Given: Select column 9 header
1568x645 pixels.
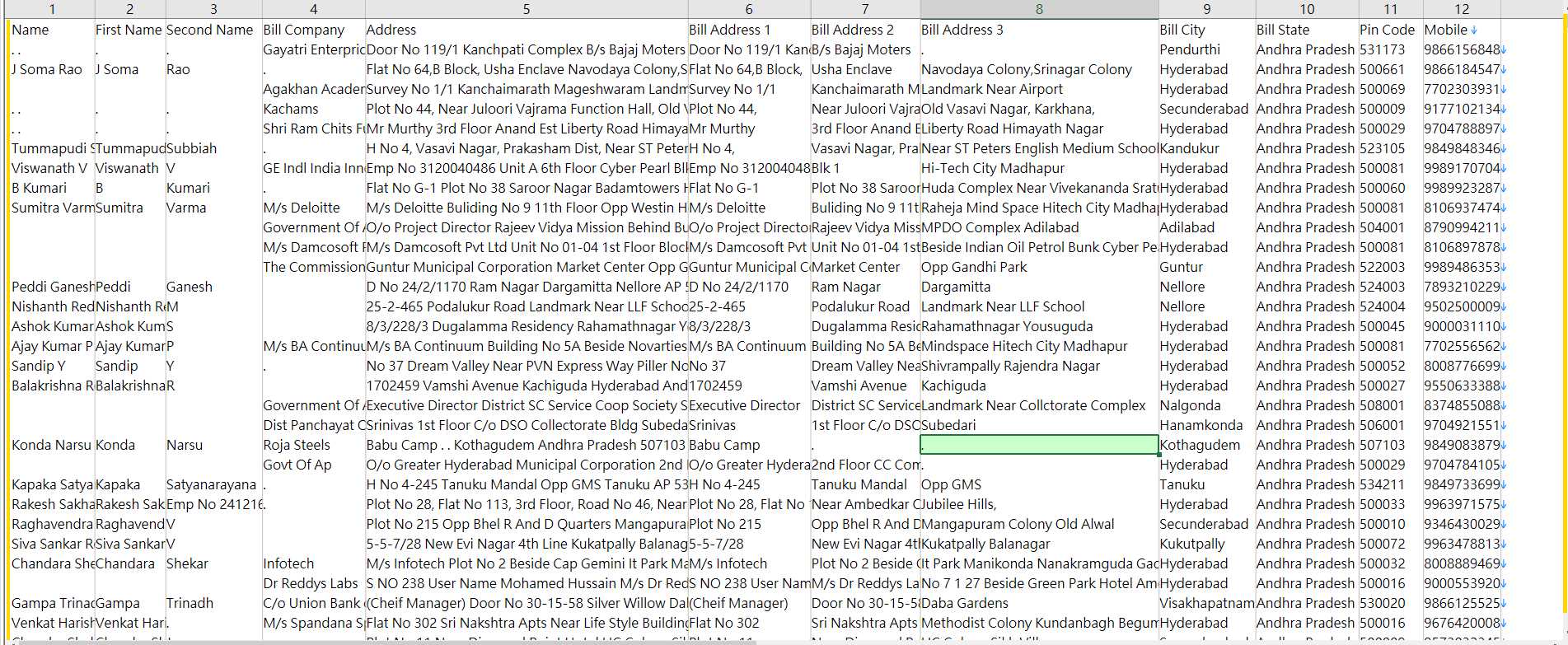Looking at the screenshot, I should click(x=1207, y=10).
